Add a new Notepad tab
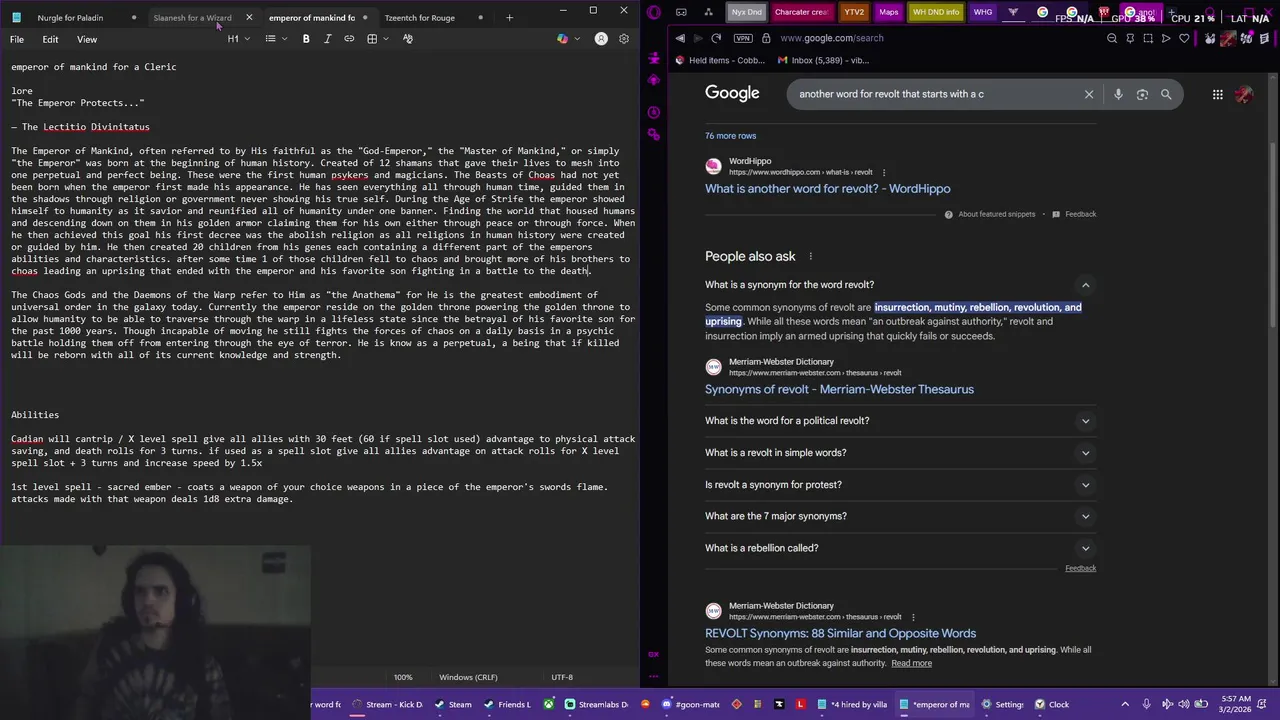This screenshot has width=1280, height=720. (509, 17)
